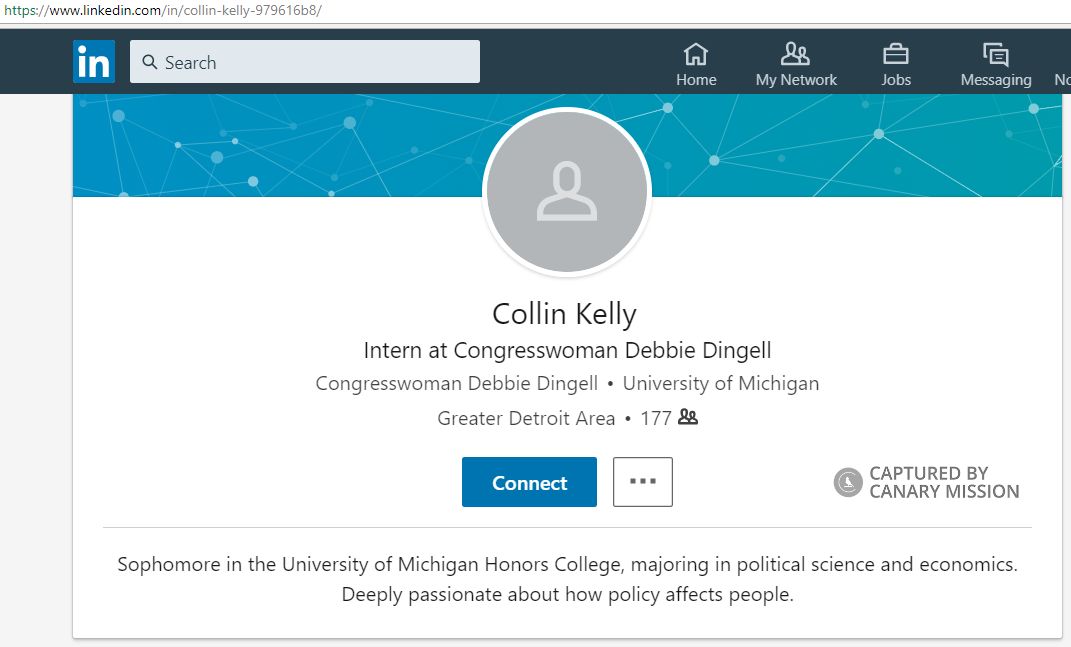Select the Home navigation item
The height and width of the screenshot is (647, 1071).
tap(696, 62)
